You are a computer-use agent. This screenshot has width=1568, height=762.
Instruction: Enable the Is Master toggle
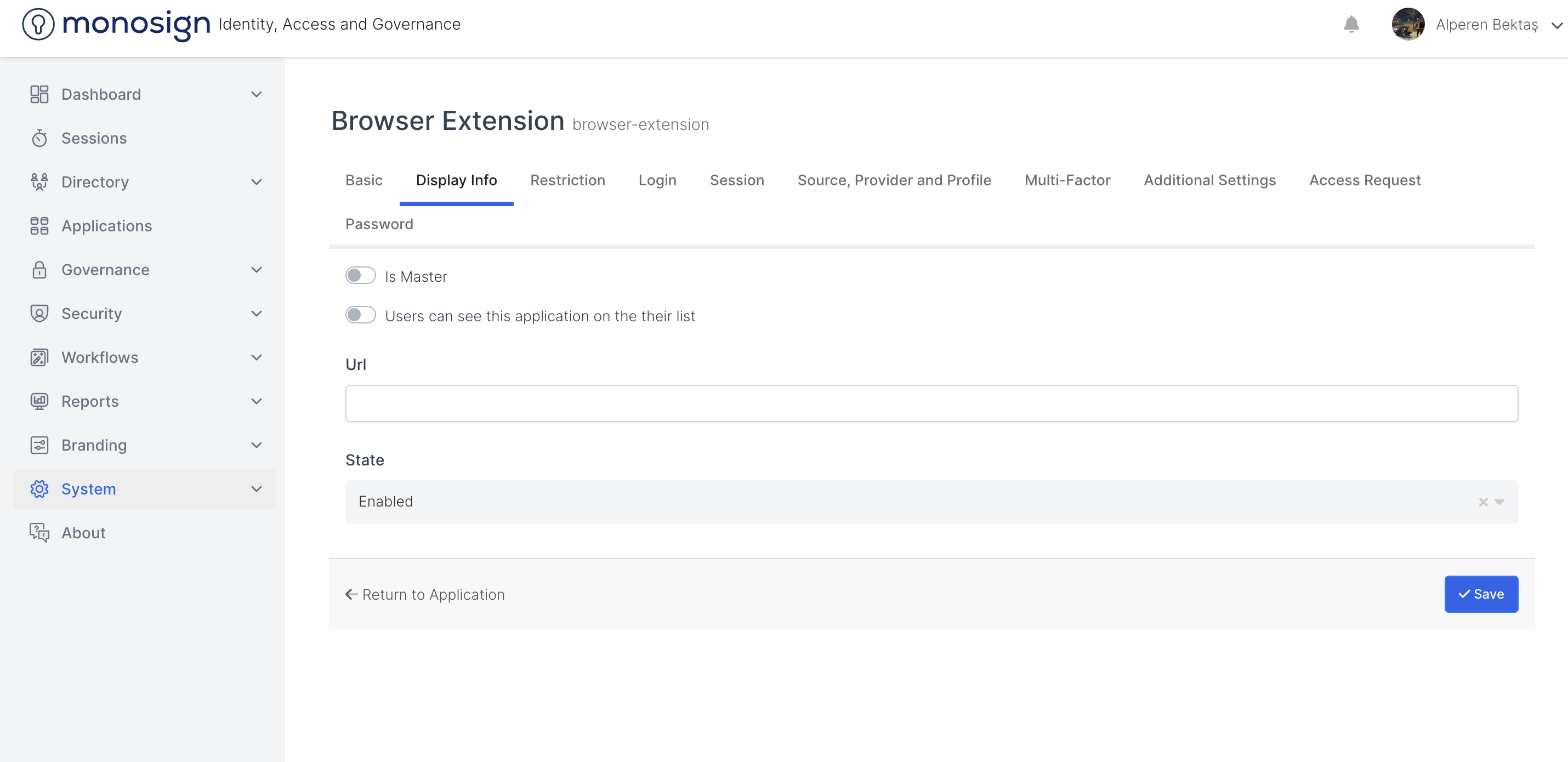point(360,276)
